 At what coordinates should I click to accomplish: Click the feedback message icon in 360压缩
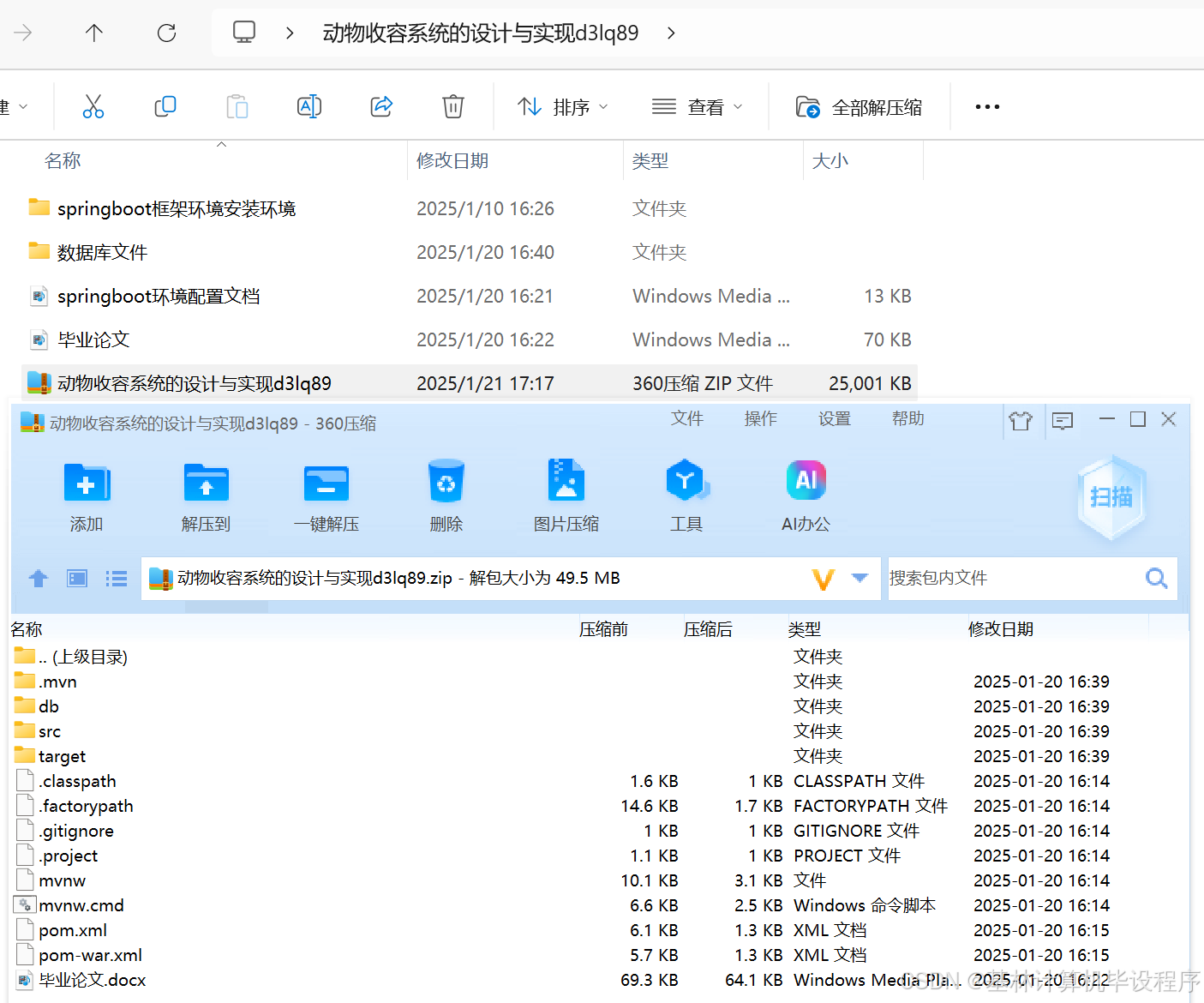(1063, 420)
